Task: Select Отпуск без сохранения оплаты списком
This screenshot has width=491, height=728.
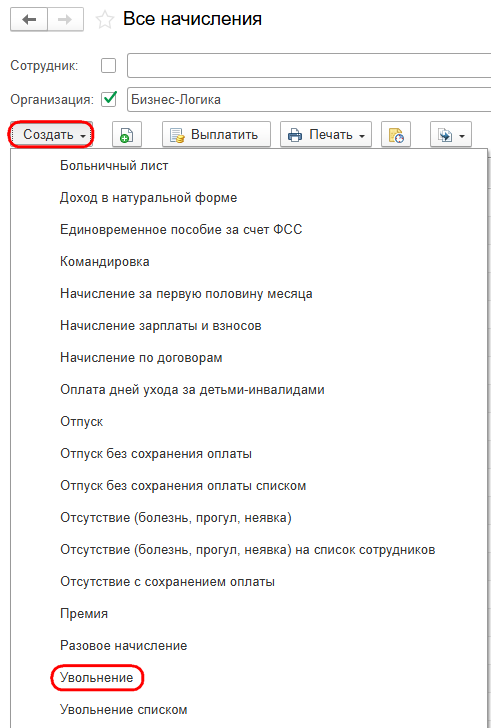Action: (183, 486)
